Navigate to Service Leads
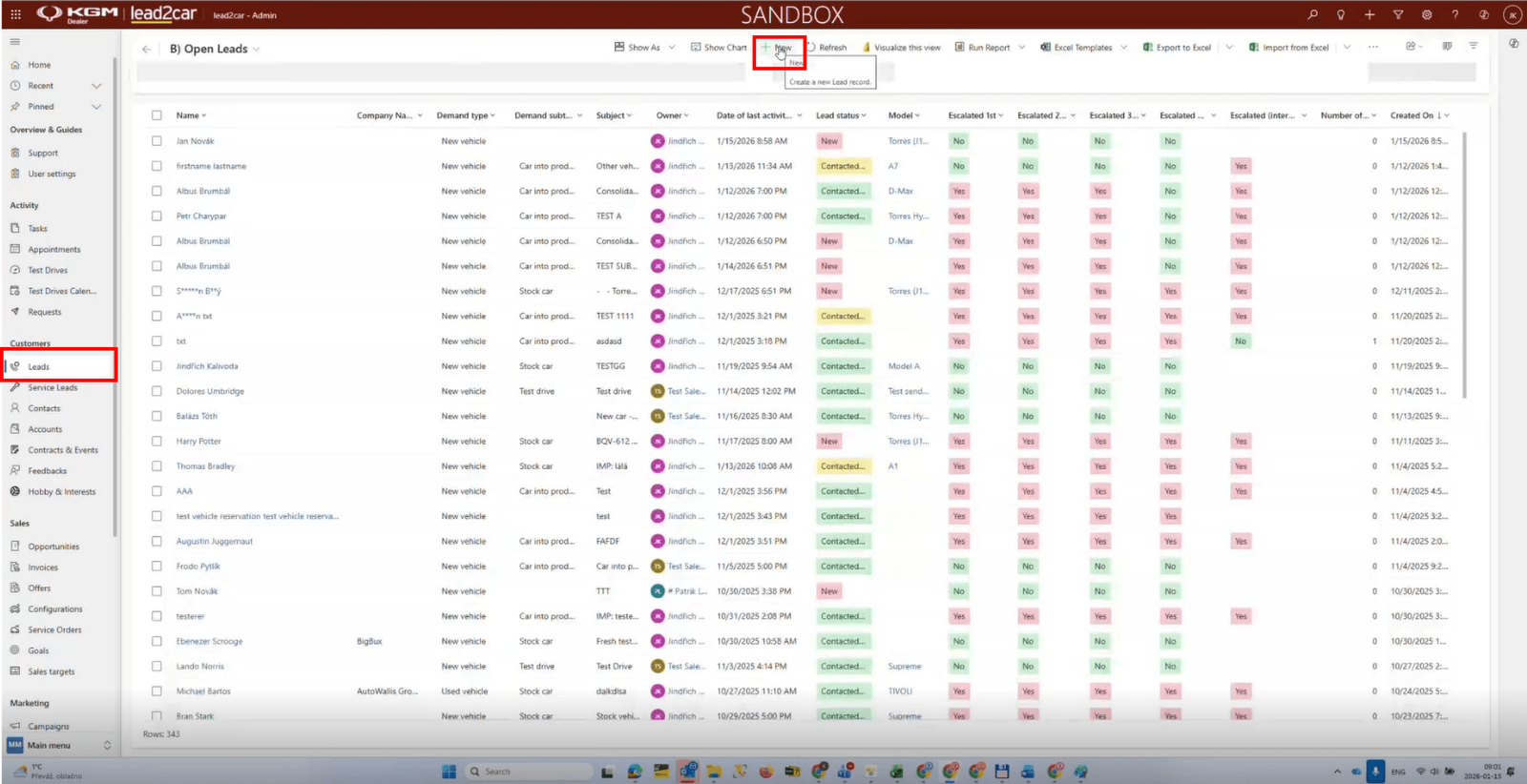 [x=52, y=388]
